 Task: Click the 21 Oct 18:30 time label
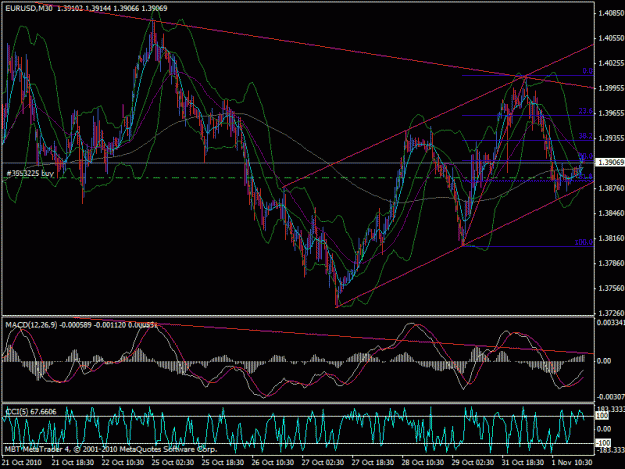pos(73,463)
